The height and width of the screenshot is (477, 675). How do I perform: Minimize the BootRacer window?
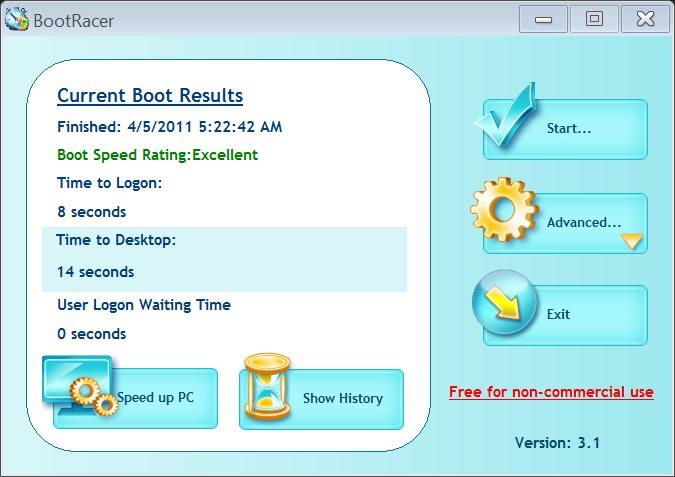[543, 19]
